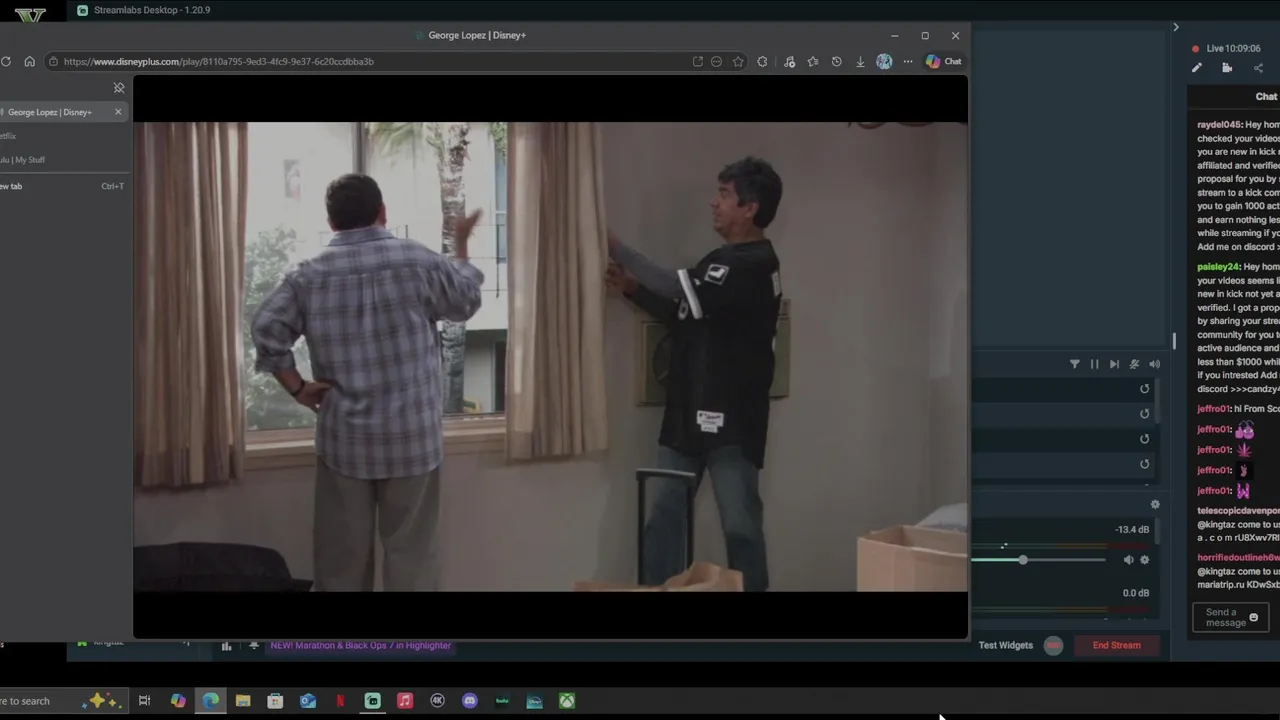1280x720 pixels.
Task: Click the Disney+ URL address bar
Action: [372, 61]
